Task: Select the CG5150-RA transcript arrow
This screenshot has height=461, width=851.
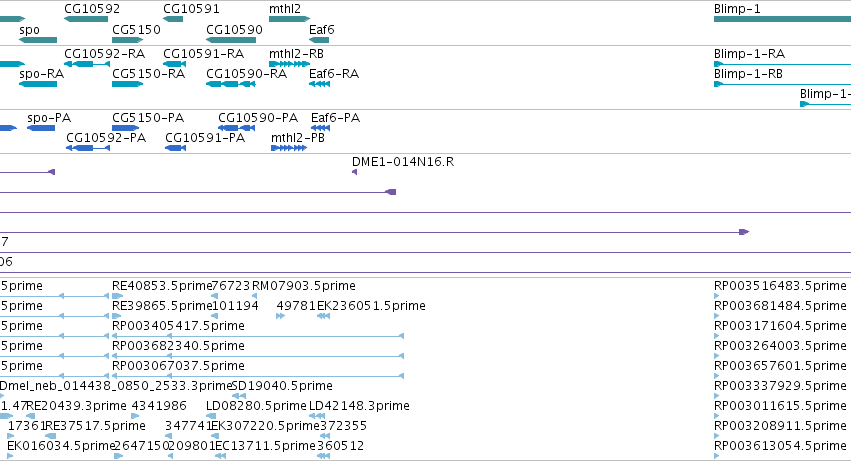Action: tap(128, 84)
